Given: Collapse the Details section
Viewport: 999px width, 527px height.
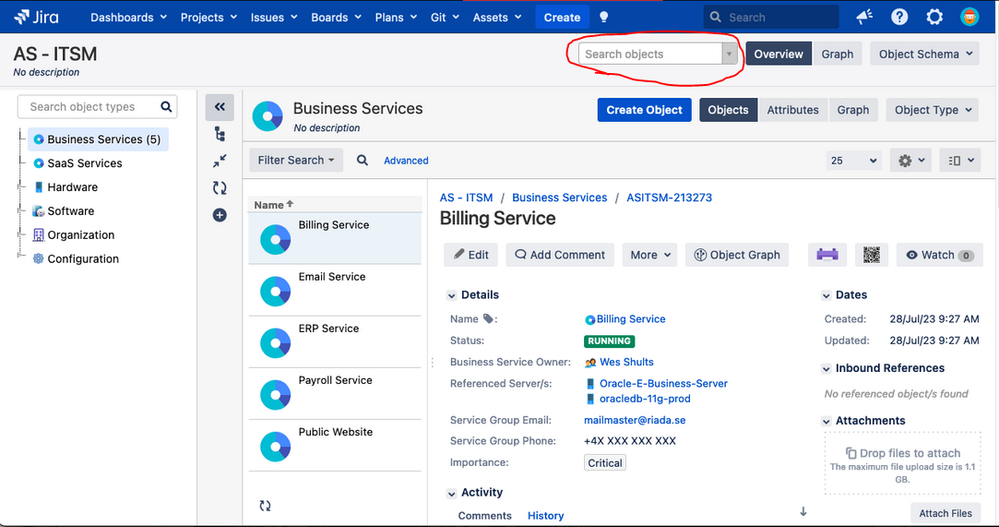Looking at the screenshot, I should (x=452, y=296).
